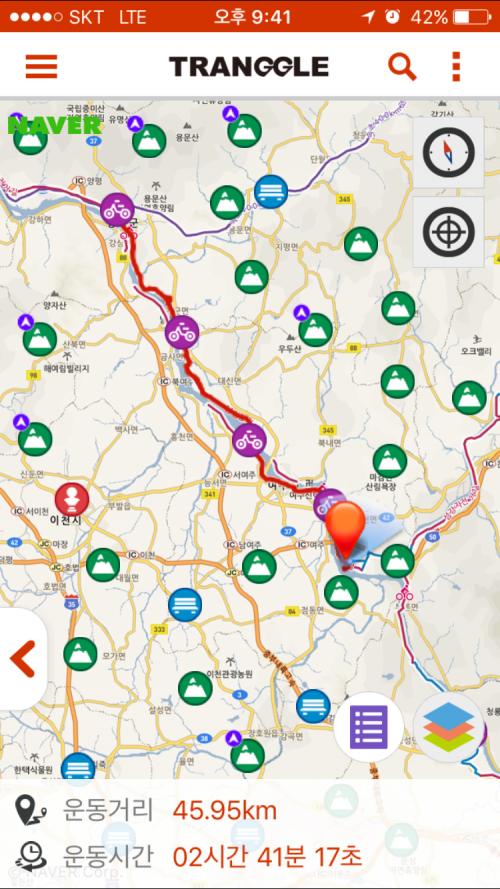Center map with crosshair locate button
The image size is (500, 889).
tap(448, 232)
